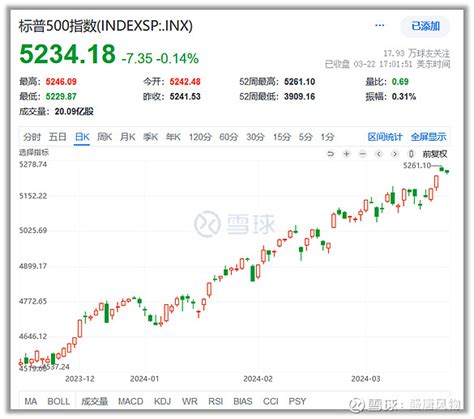The image size is (474, 419).
Task: Select the 120分 interval tab
Action: coord(200,137)
